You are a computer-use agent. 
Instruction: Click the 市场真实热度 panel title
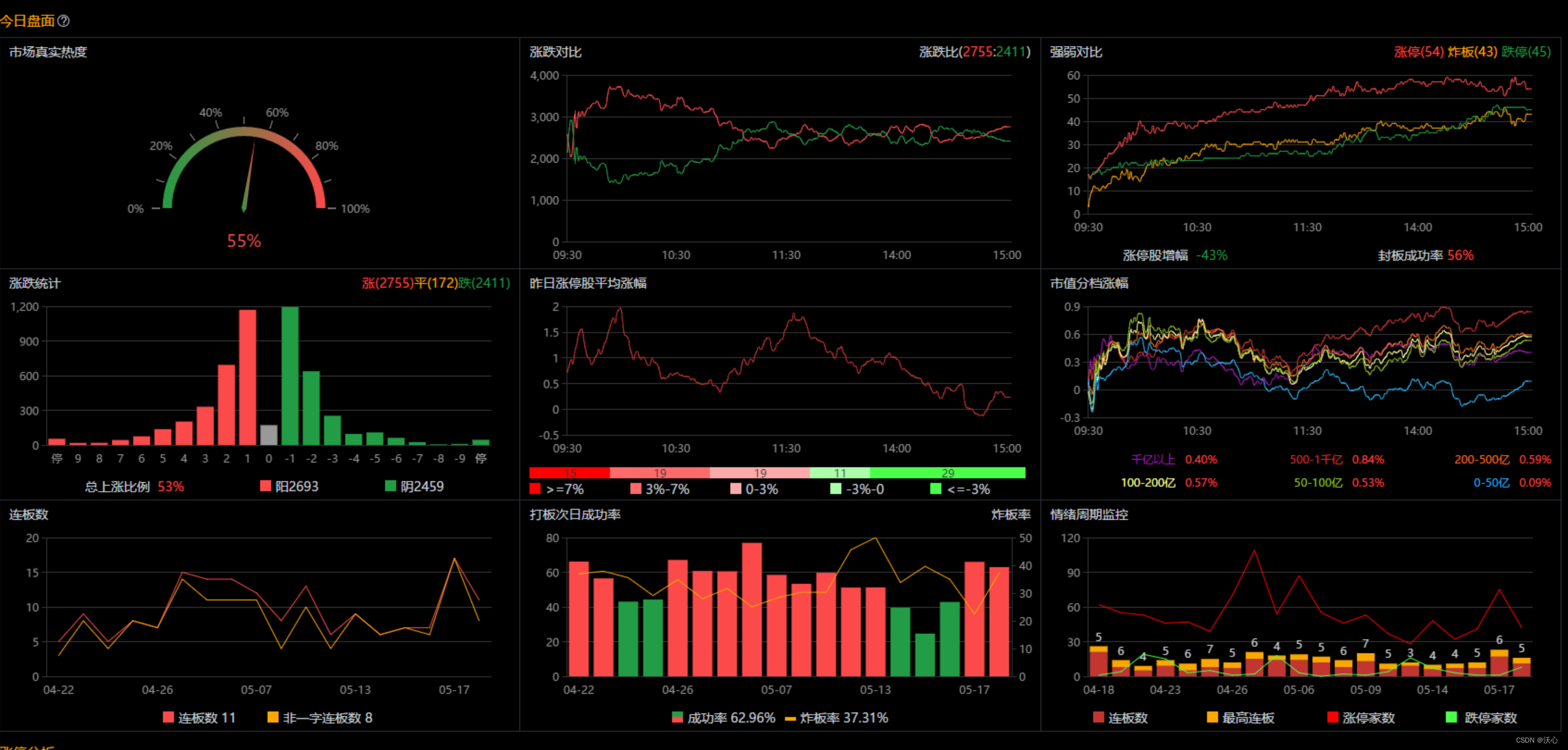(48, 52)
